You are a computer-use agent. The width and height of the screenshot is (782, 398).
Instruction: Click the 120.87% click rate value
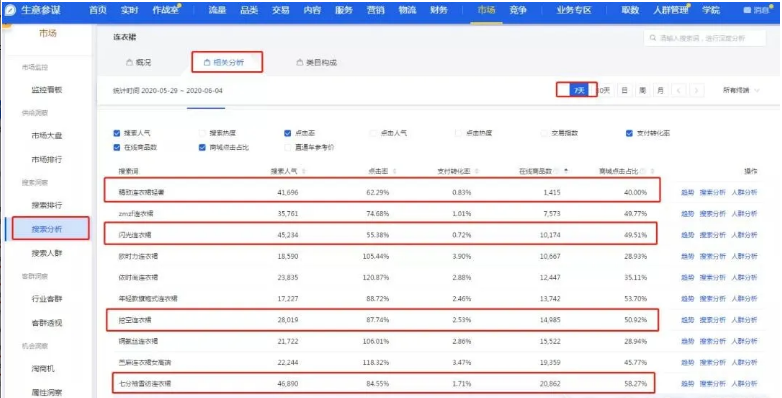point(376,277)
